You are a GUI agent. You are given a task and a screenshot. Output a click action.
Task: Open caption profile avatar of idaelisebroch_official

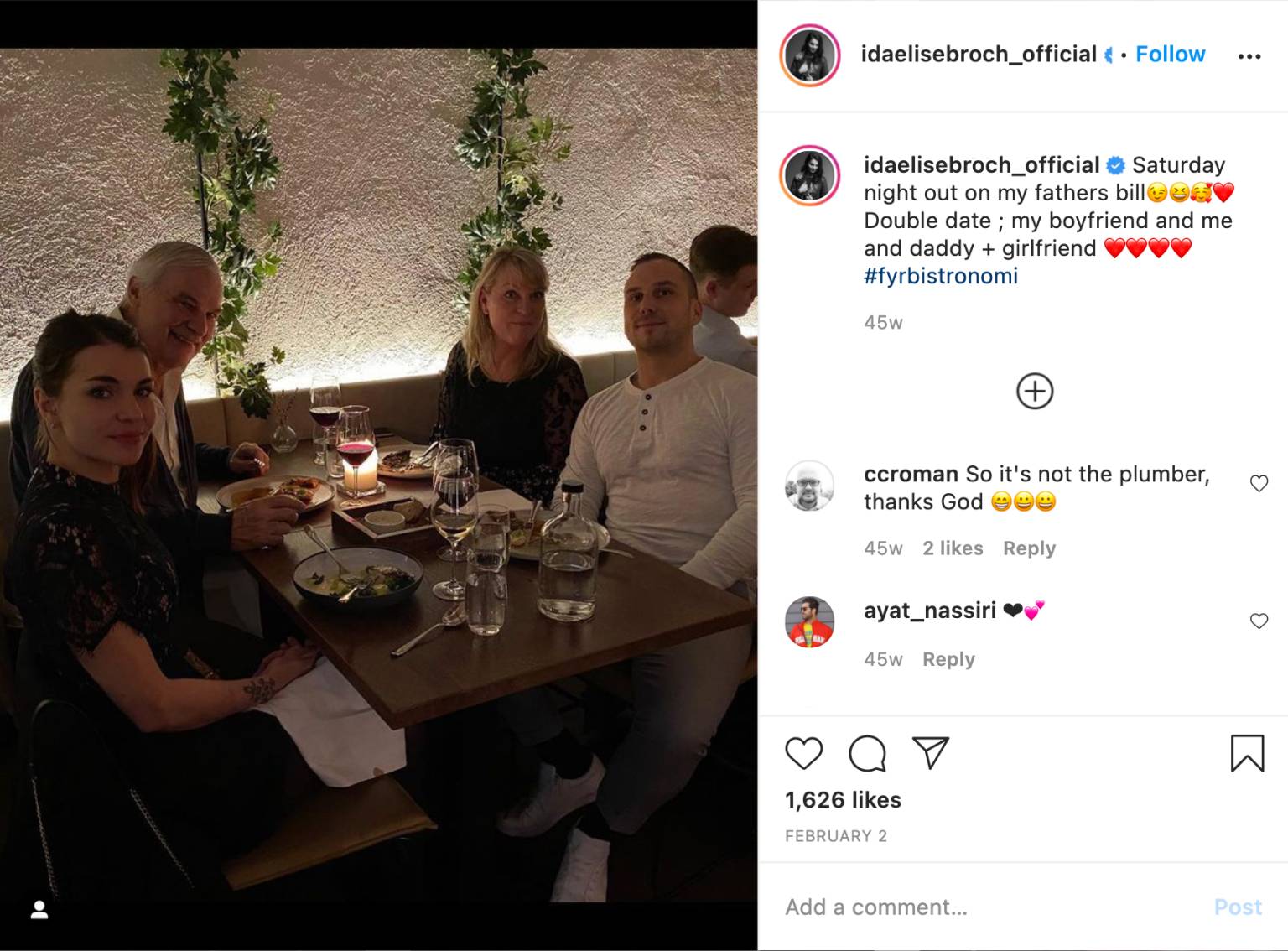pos(810,175)
